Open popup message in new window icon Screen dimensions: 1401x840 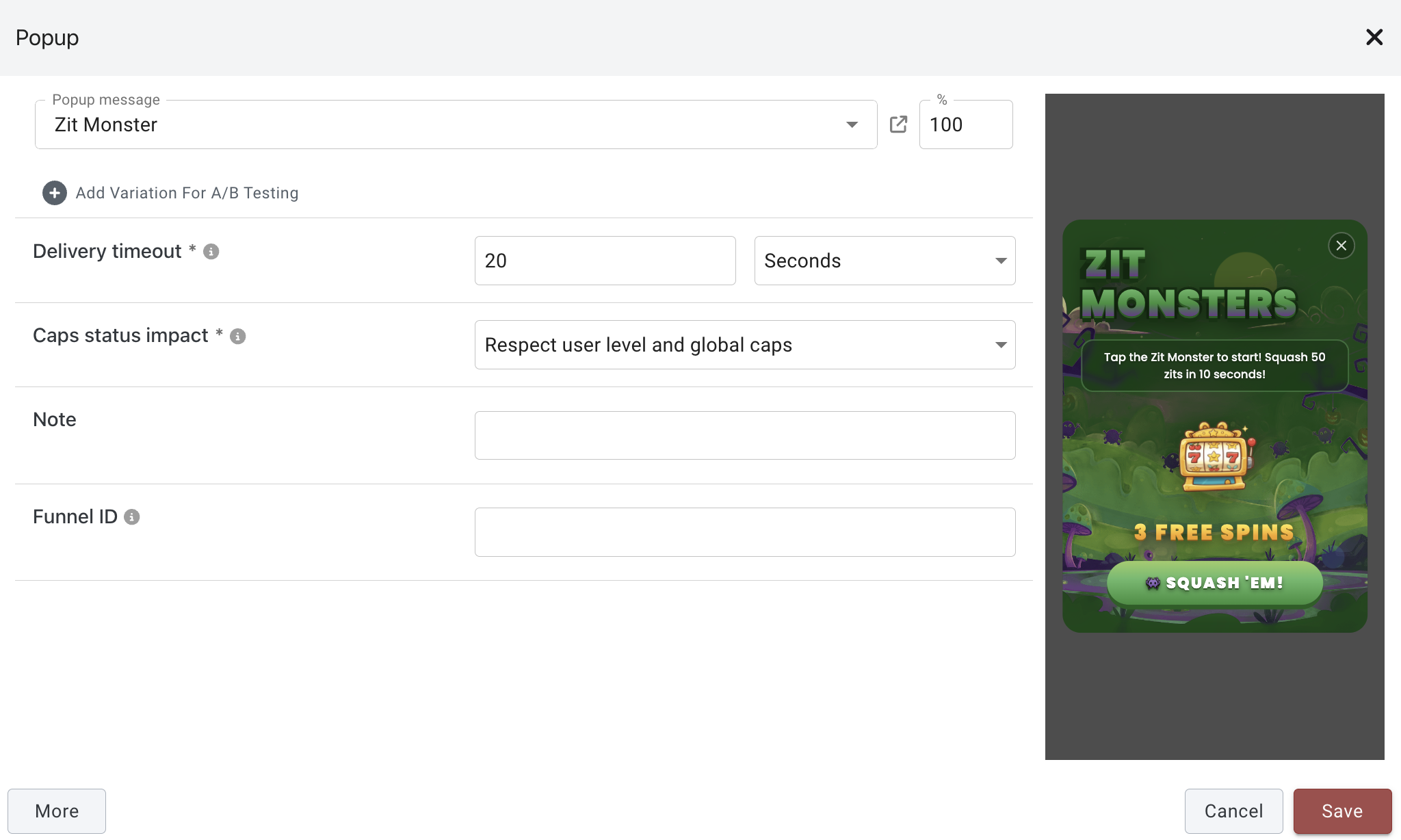tap(898, 124)
